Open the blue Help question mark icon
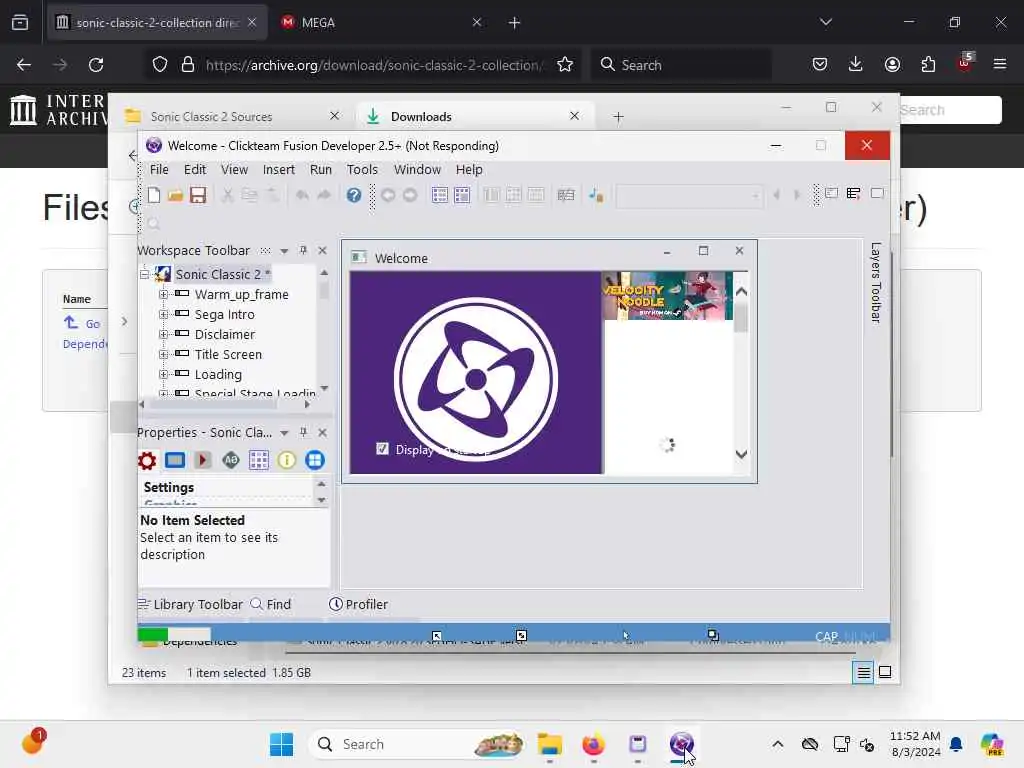Image resolution: width=1024 pixels, height=768 pixels. pos(354,195)
